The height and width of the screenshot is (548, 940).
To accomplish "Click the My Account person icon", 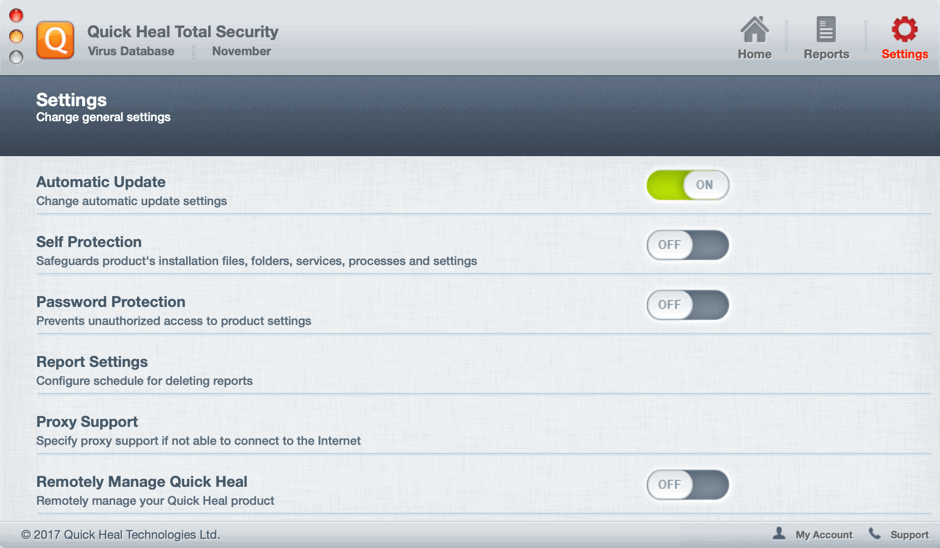I will click(x=779, y=534).
